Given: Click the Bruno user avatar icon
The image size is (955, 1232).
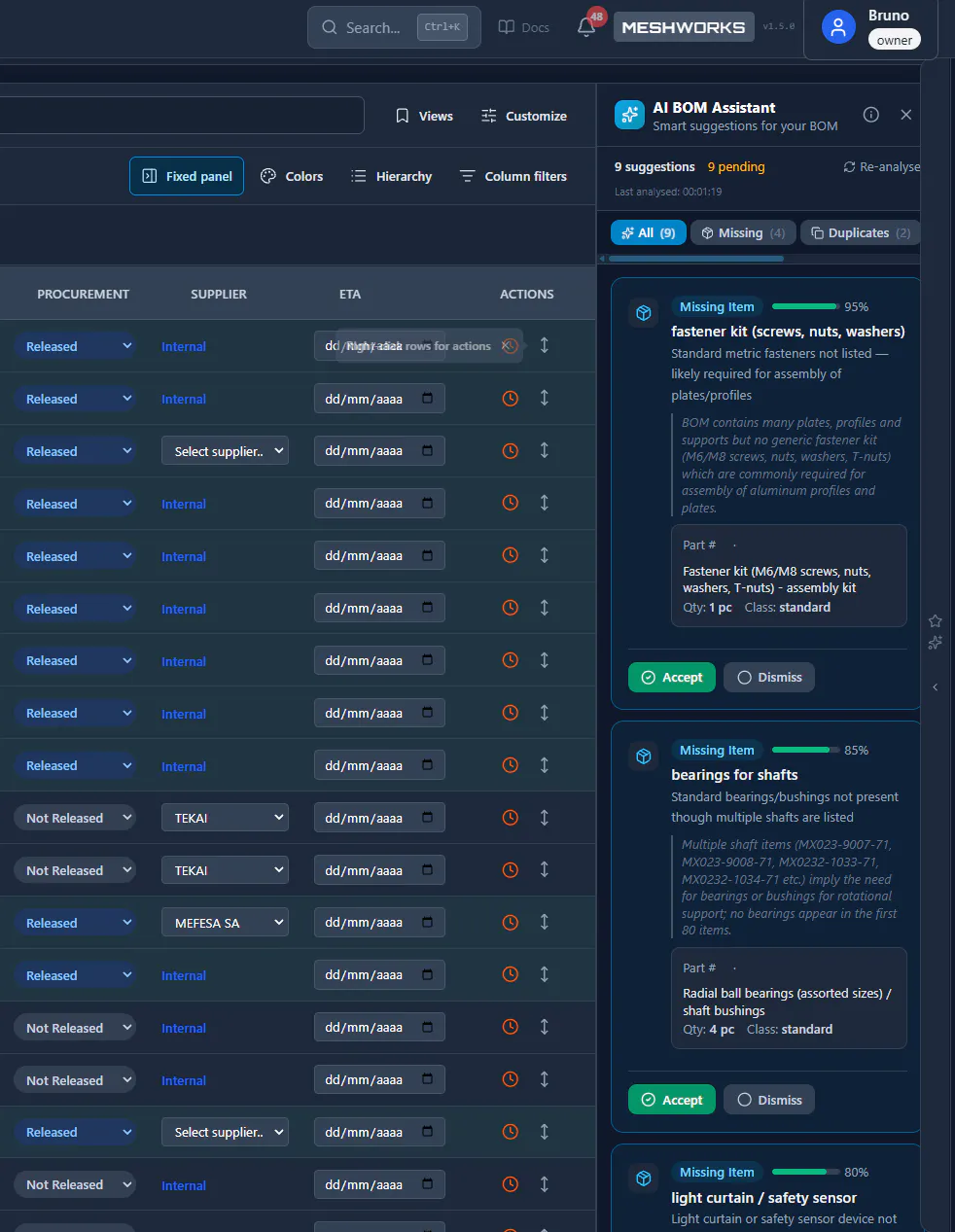Looking at the screenshot, I should click(x=838, y=27).
